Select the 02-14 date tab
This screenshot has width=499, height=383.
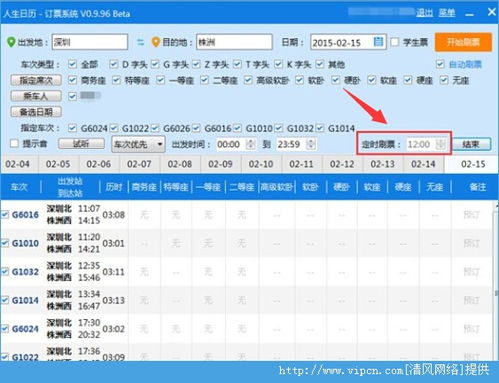point(423,164)
